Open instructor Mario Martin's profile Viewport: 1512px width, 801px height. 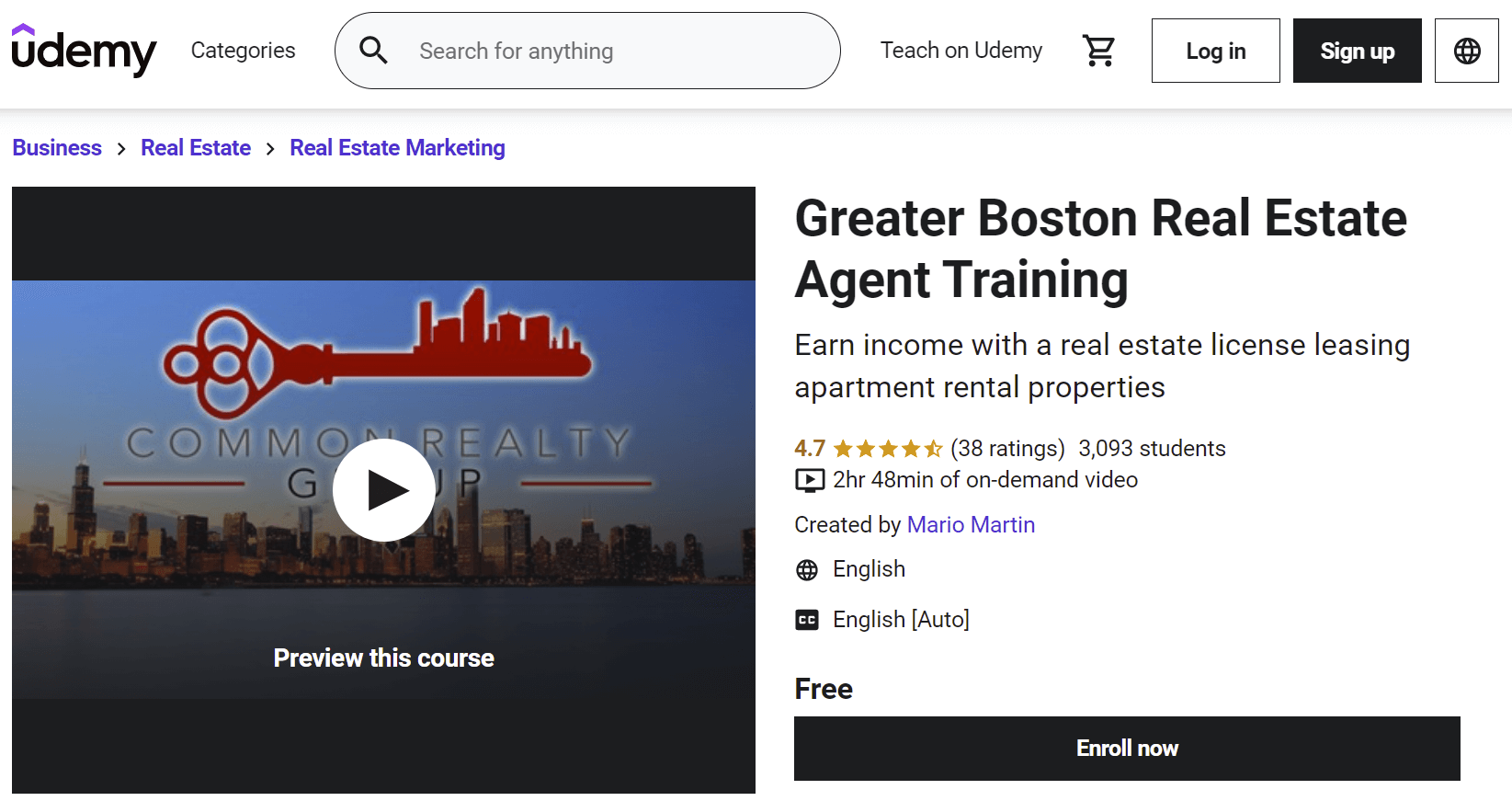click(971, 525)
